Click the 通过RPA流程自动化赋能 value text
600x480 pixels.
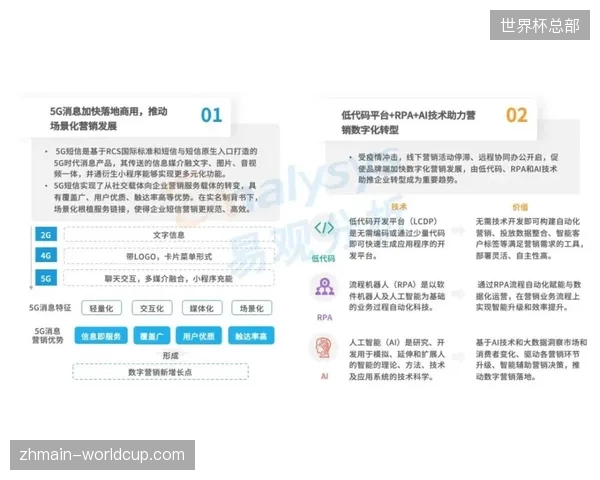[x=529, y=296]
